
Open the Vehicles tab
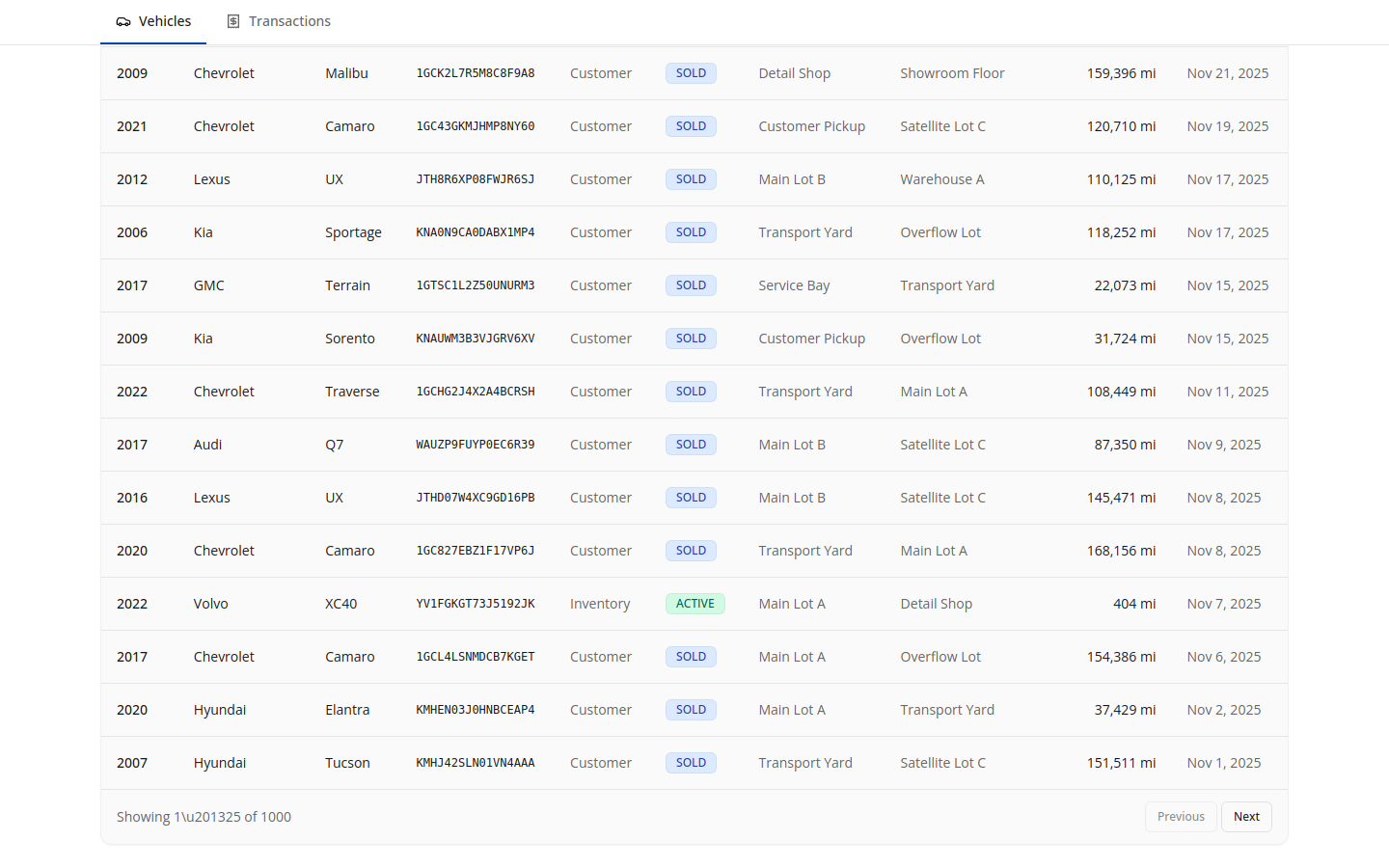(153, 21)
